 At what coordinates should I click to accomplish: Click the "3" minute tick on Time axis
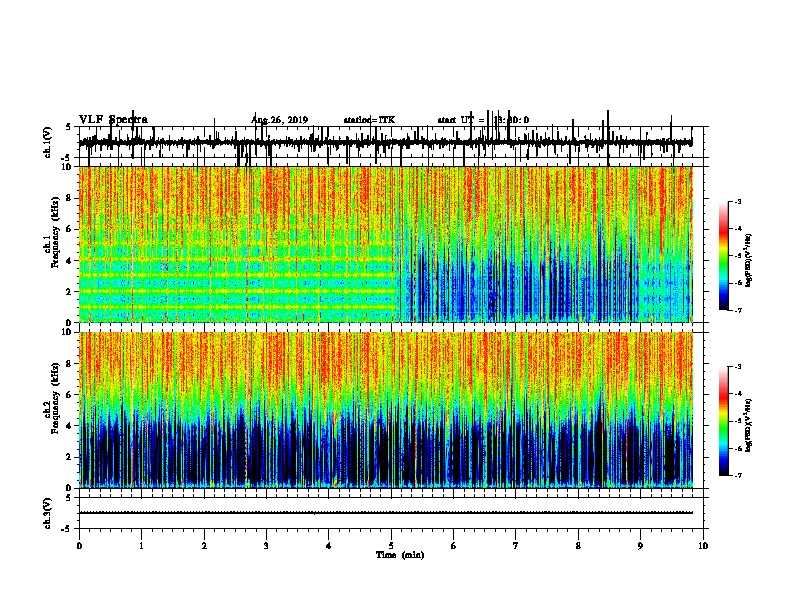click(266, 545)
